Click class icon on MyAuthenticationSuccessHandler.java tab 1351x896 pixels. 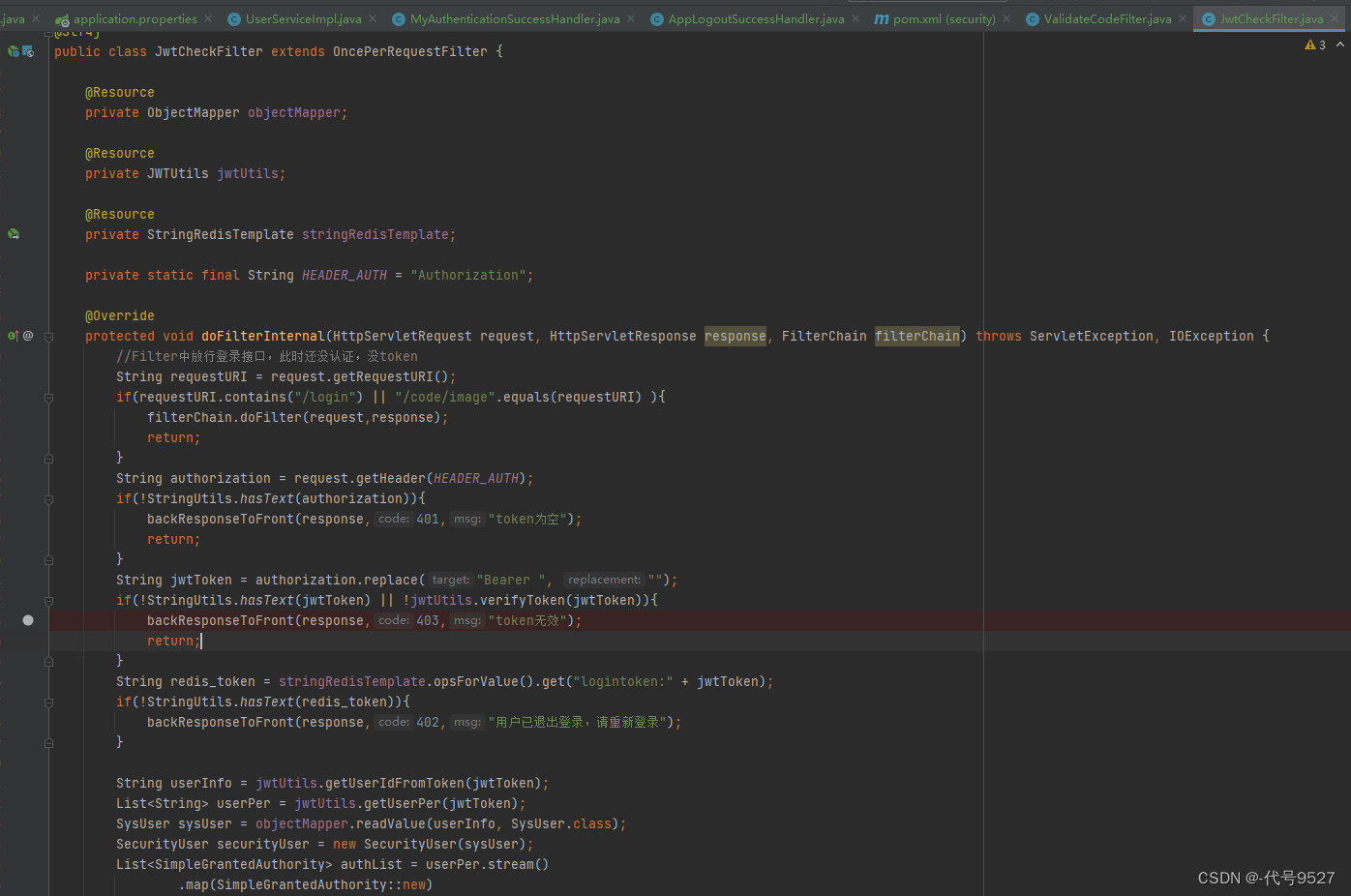399,19
